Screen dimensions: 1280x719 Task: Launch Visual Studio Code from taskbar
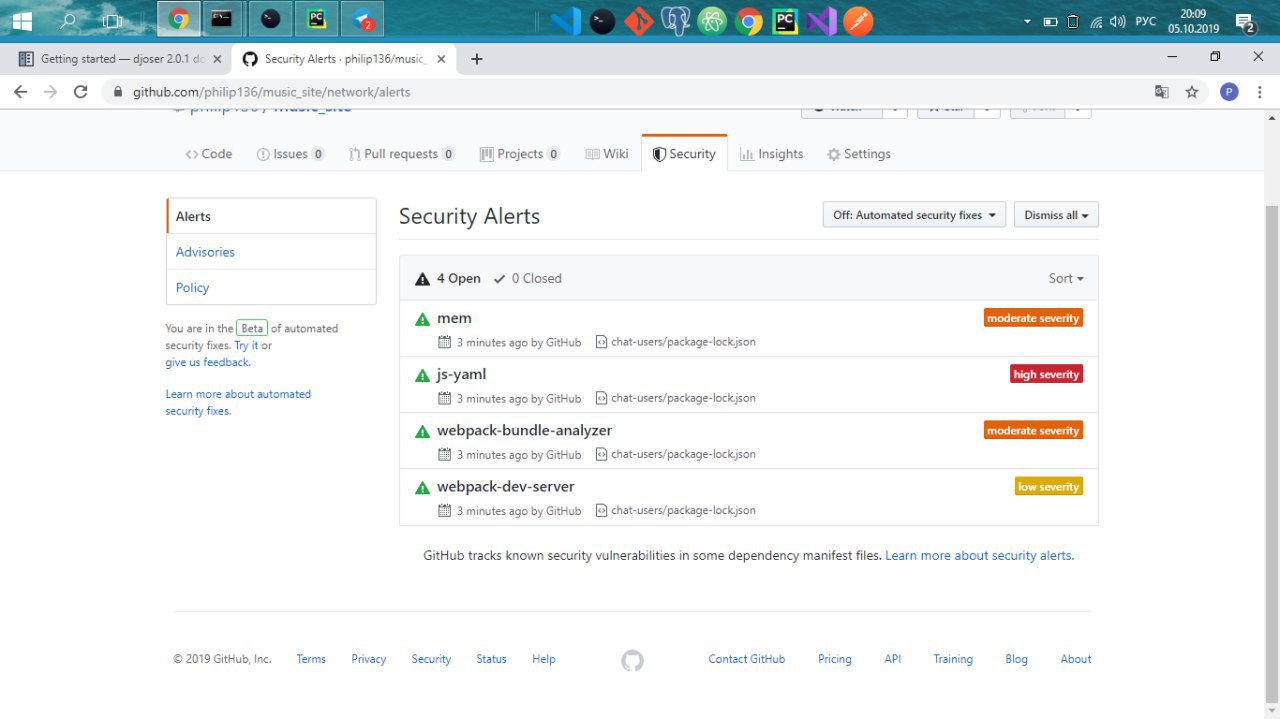(566, 21)
